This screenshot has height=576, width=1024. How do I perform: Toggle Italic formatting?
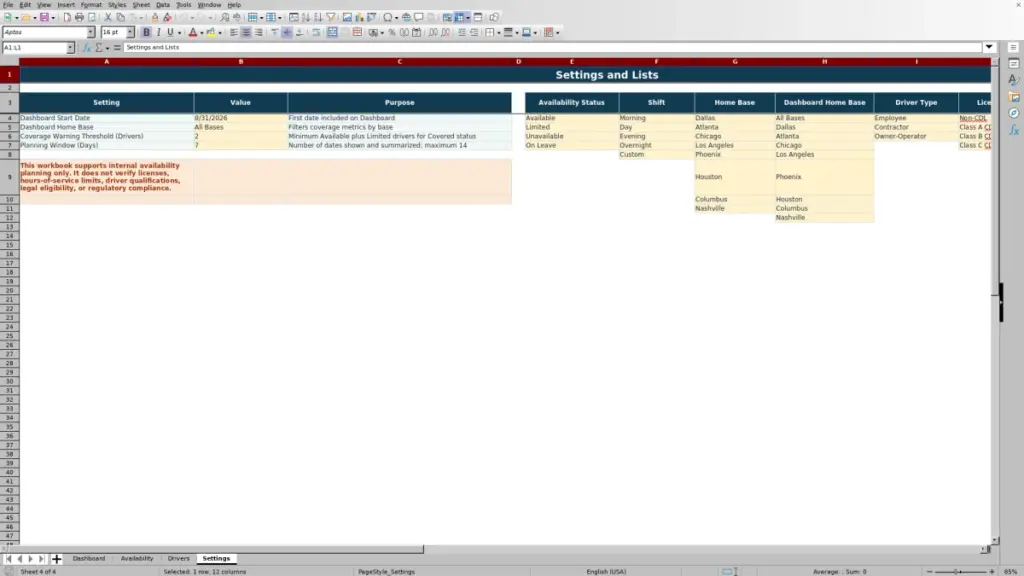pyautogui.click(x=158, y=33)
